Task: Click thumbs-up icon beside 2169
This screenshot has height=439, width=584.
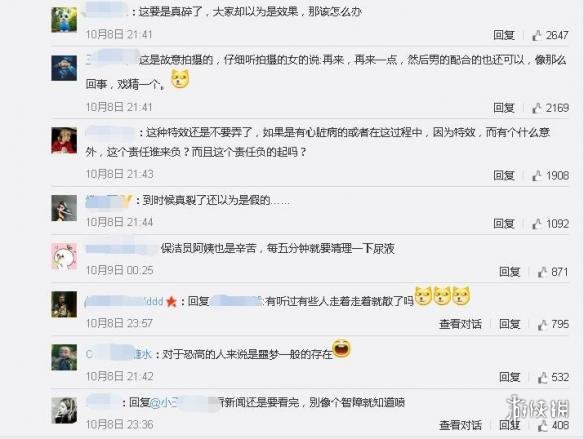Action: point(537,108)
